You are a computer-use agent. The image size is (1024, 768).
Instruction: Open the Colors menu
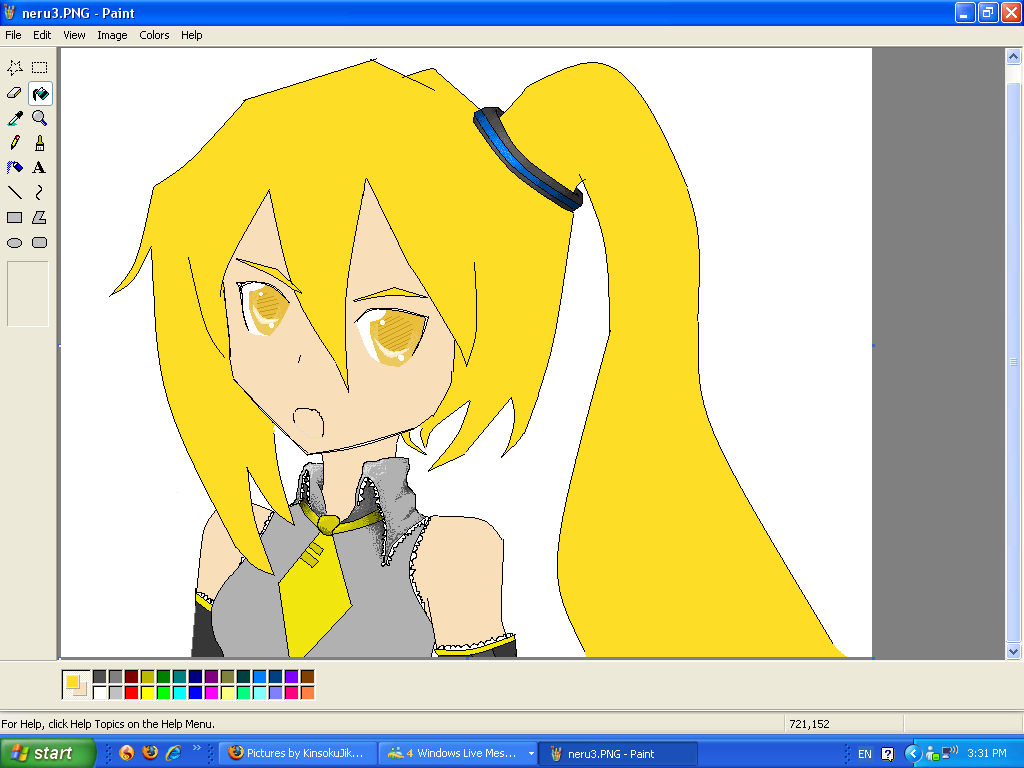[154, 35]
